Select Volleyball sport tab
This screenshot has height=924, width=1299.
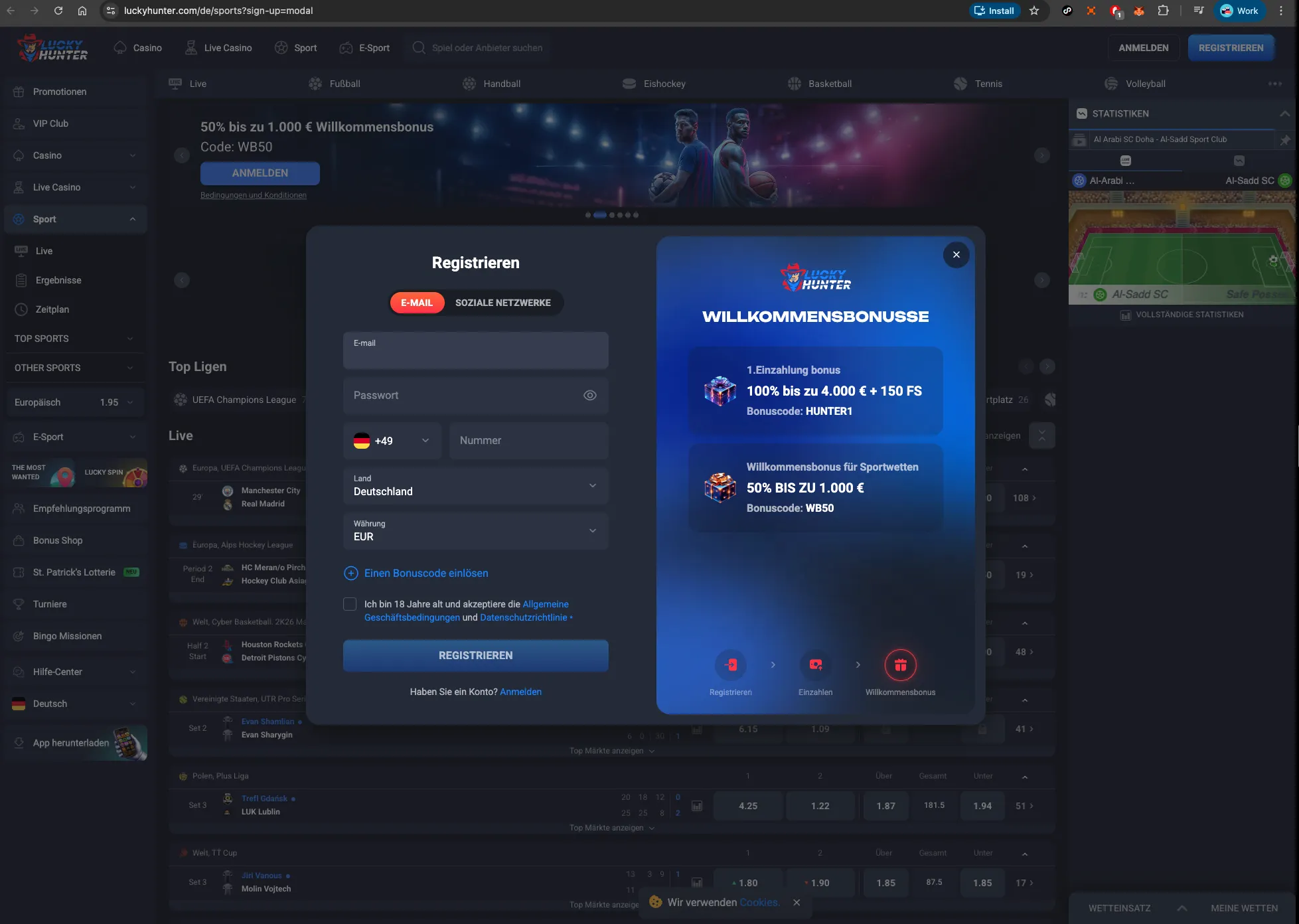pyautogui.click(x=1135, y=84)
